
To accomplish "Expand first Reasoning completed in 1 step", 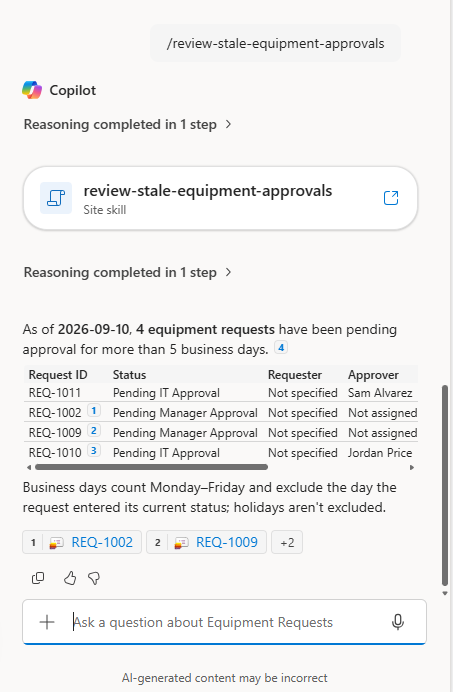I will 128,124.
